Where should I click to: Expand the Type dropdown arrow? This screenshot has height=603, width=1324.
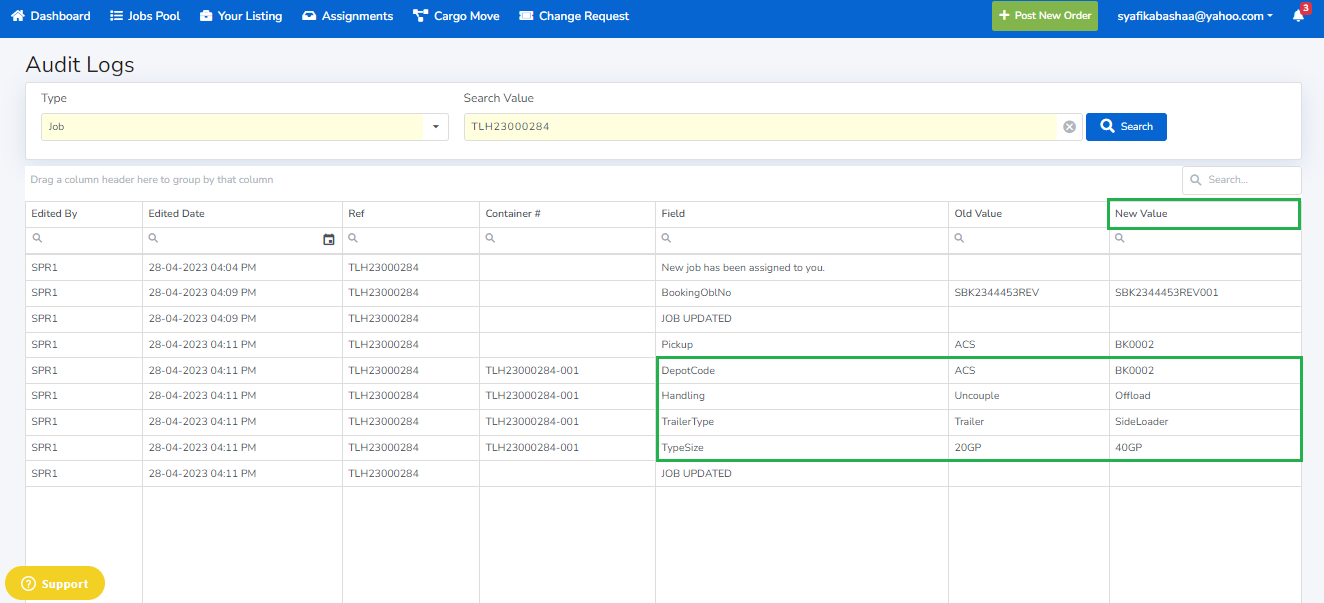pyautogui.click(x=436, y=127)
